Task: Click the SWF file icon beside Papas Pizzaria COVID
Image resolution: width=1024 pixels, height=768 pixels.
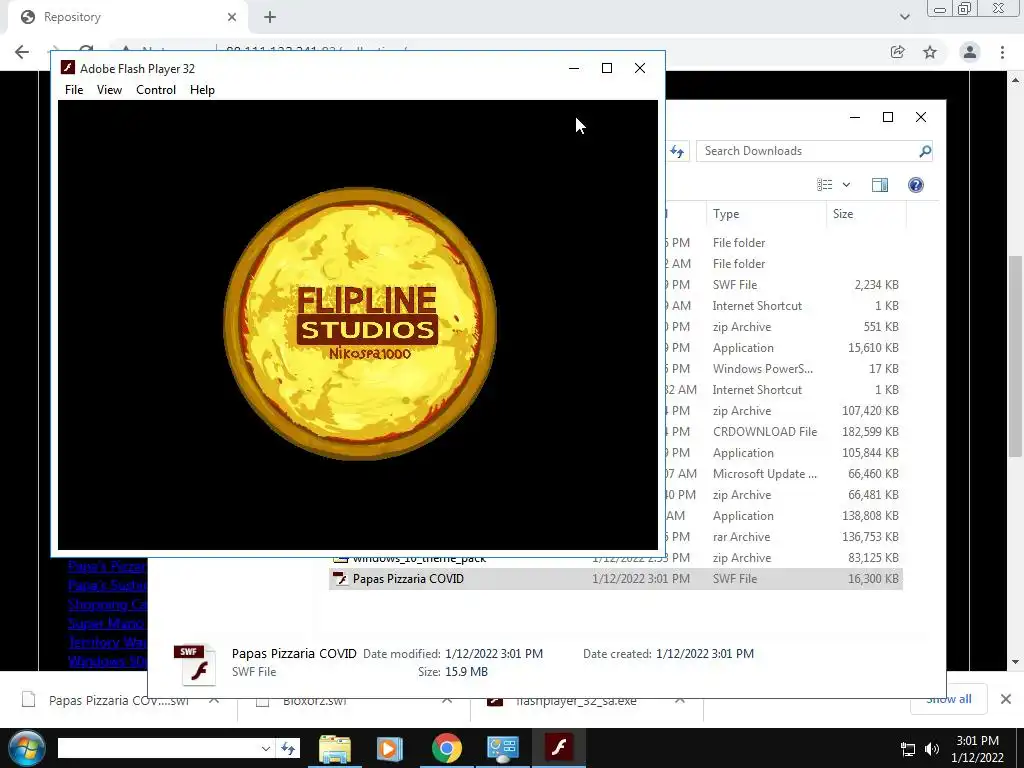Action: point(340,579)
